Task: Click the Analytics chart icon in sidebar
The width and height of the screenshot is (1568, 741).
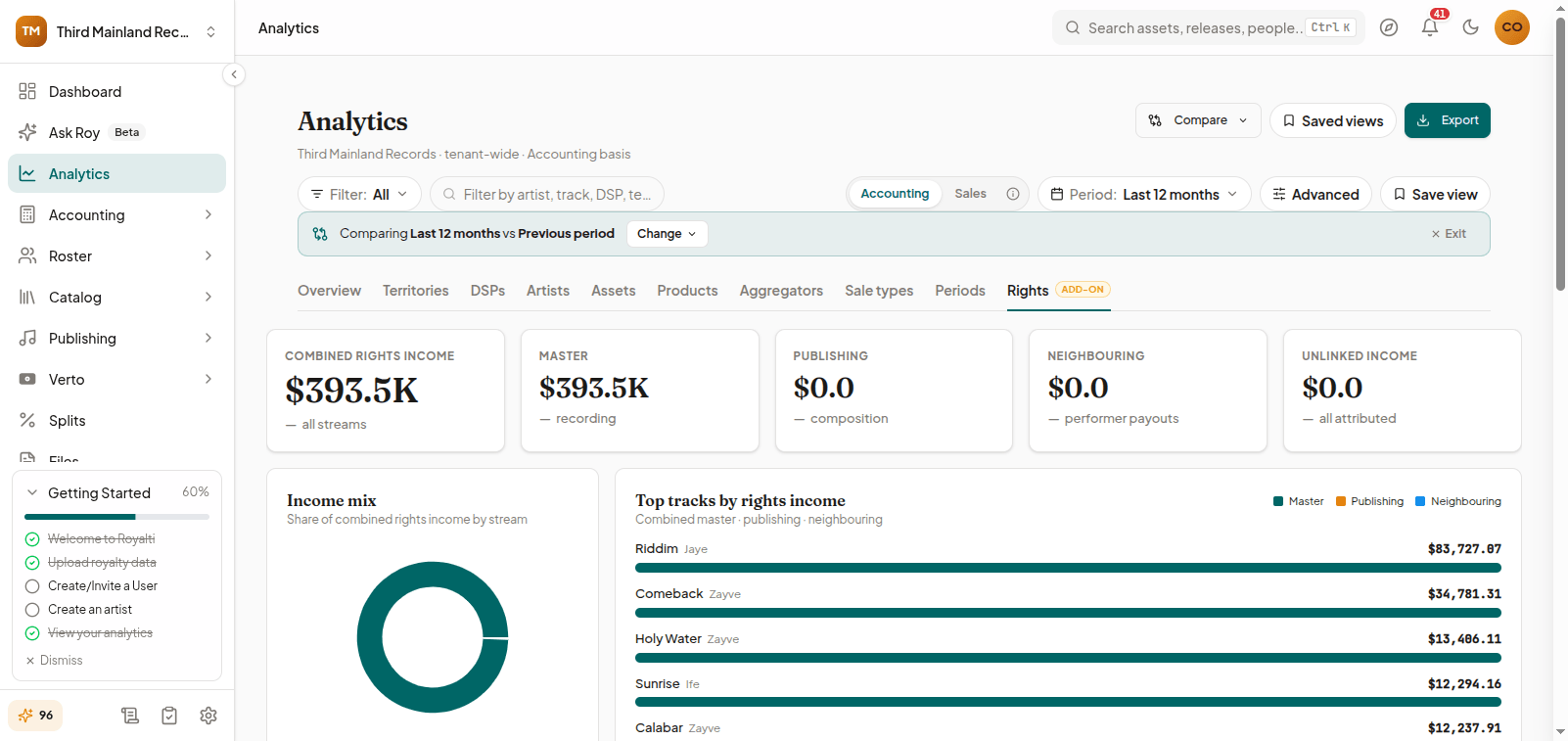Action: [27, 173]
